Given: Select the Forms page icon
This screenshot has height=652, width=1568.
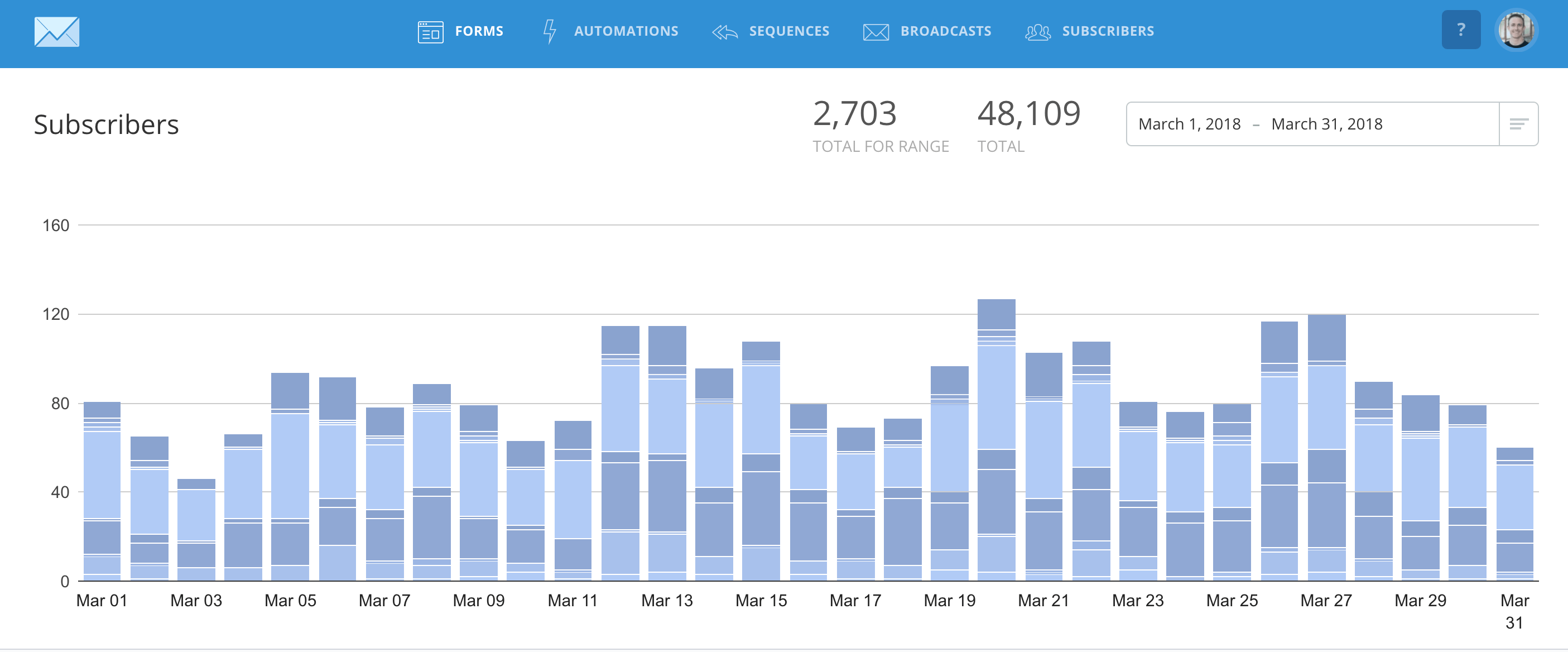Looking at the screenshot, I should coord(430,32).
